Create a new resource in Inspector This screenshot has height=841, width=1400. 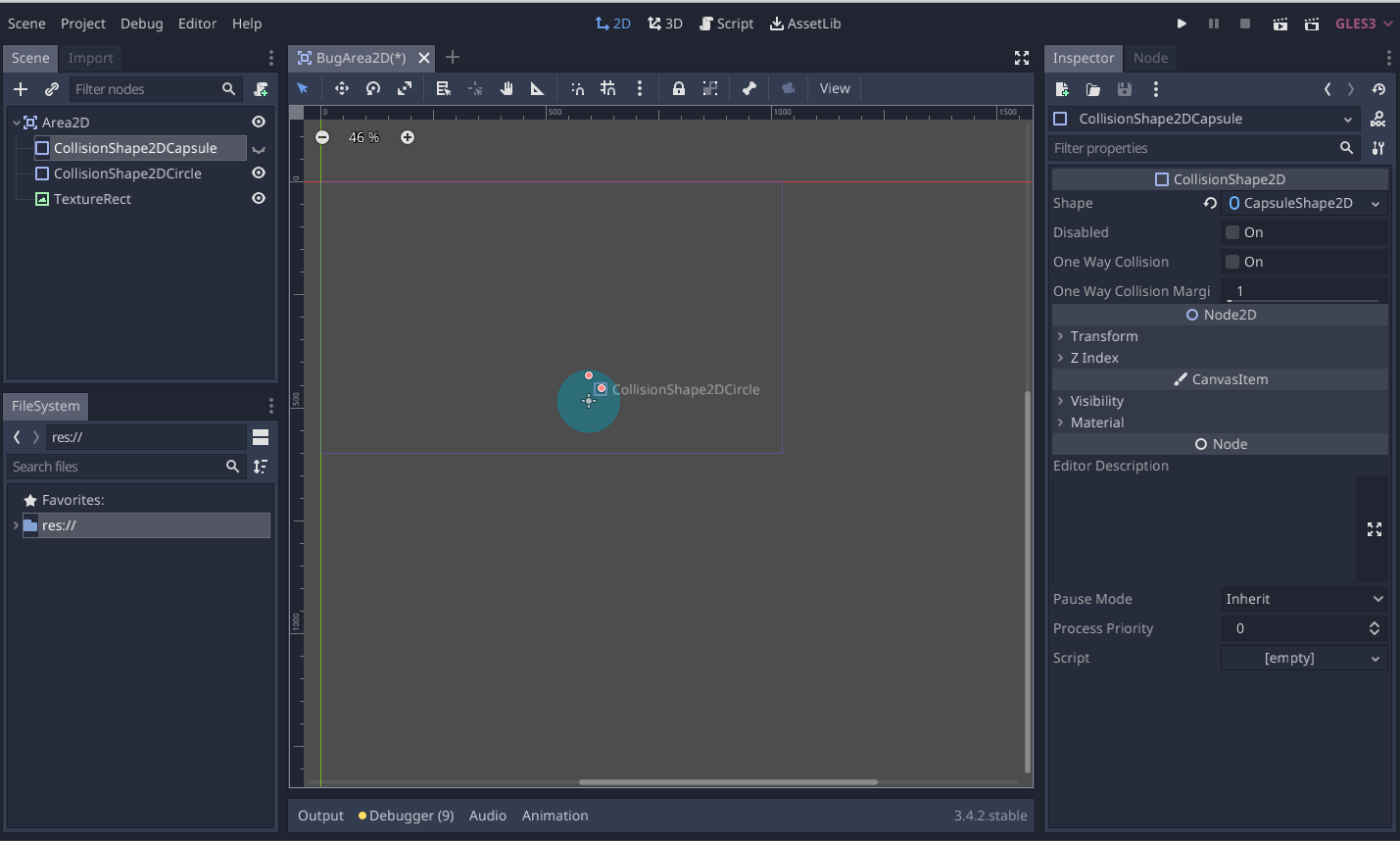(1062, 89)
